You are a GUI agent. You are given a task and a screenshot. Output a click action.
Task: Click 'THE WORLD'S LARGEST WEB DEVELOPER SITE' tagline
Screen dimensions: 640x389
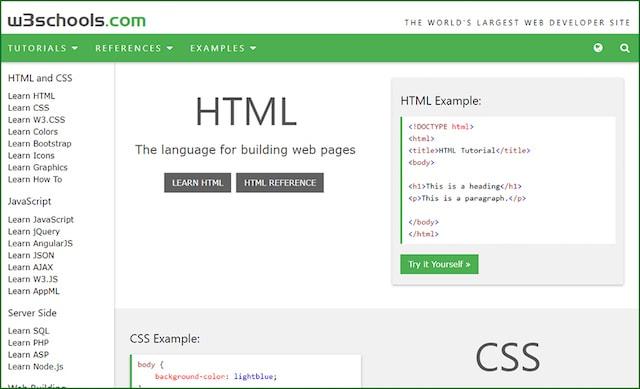pos(517,22)
